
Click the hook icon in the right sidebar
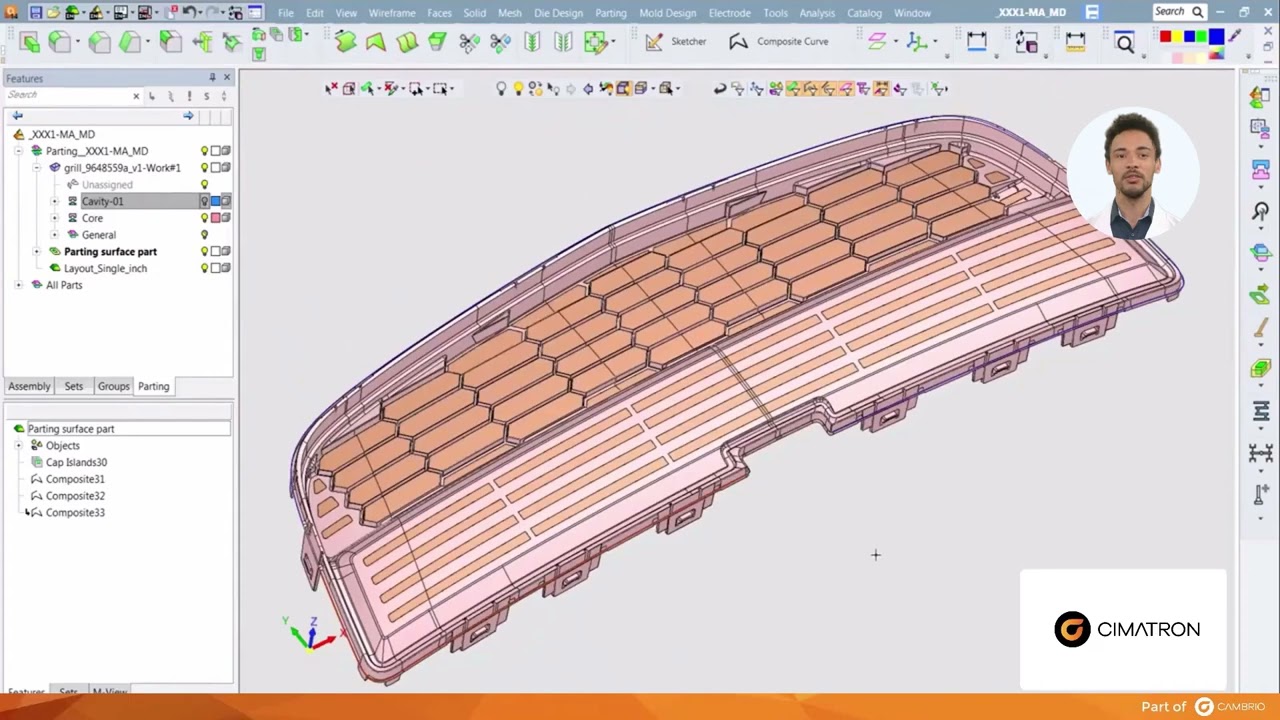1260,211
